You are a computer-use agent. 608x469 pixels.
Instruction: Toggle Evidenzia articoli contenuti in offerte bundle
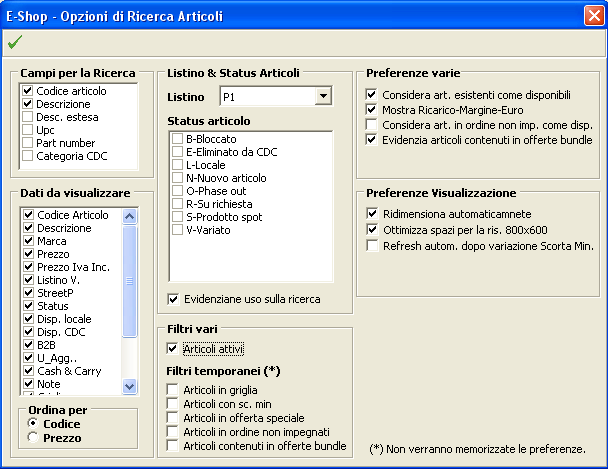coord(371,140)
